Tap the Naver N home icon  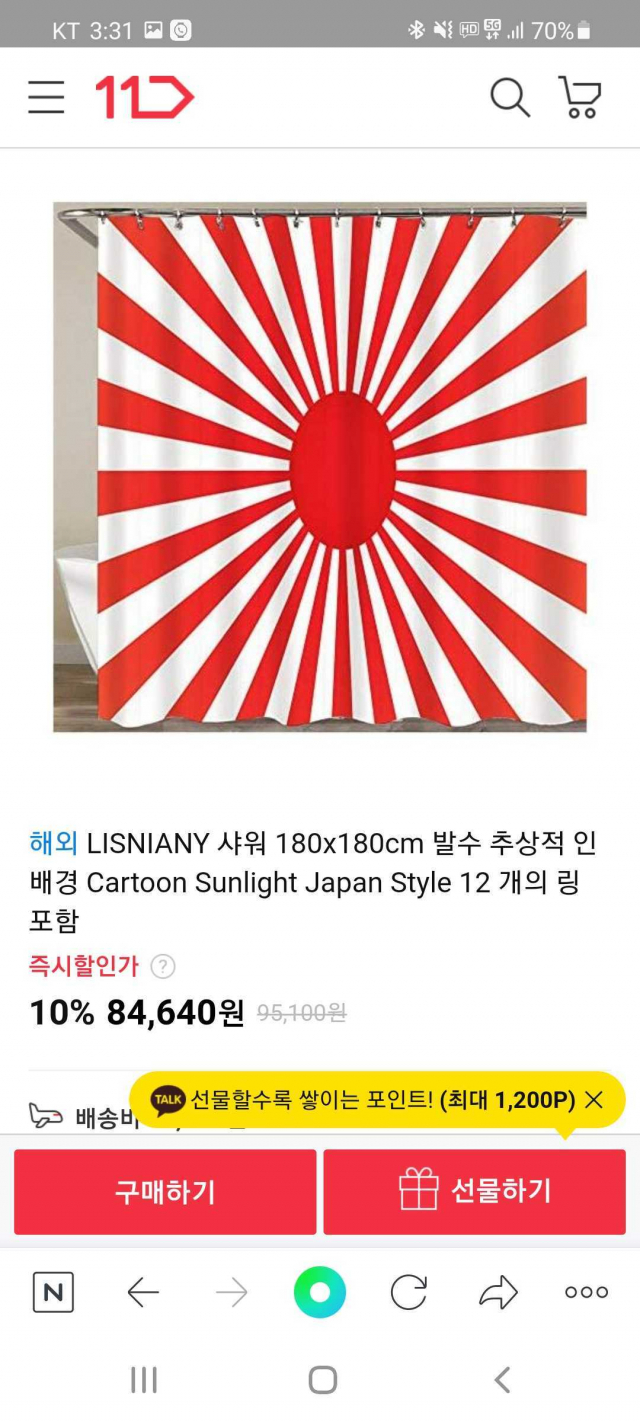click(53, 1293)
